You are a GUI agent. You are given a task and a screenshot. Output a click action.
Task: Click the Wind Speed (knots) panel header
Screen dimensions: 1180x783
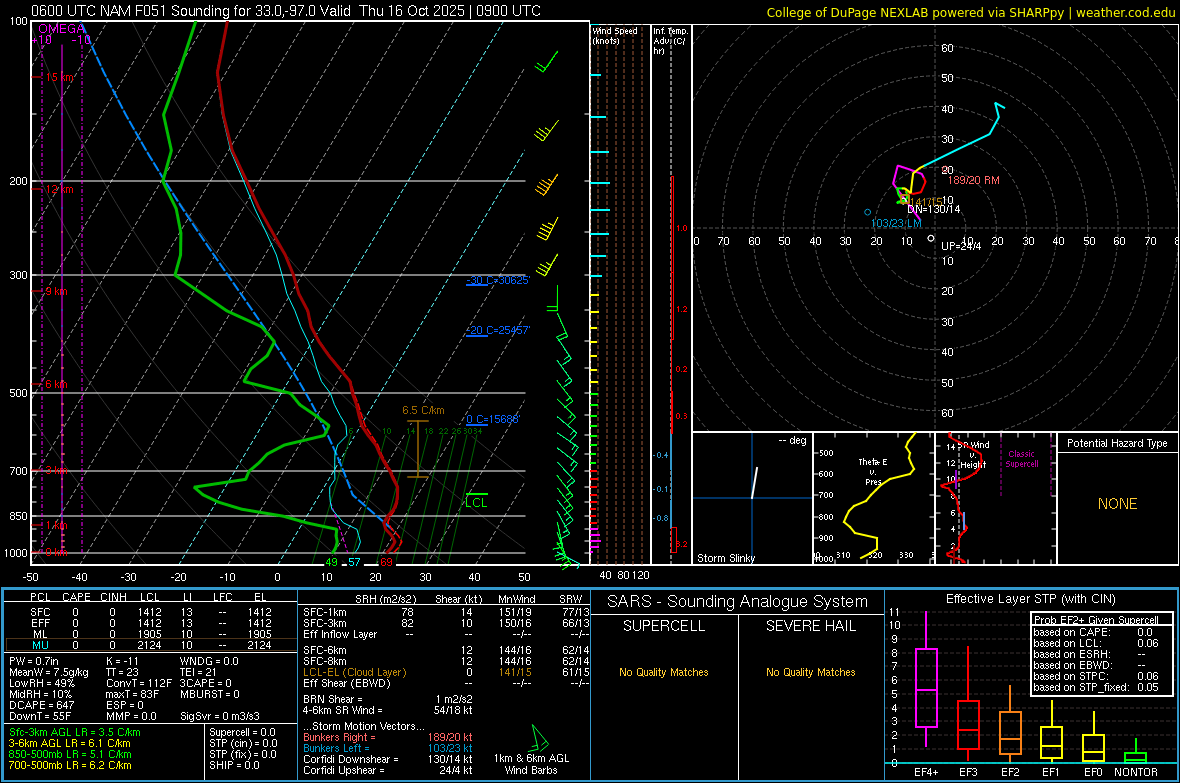point(615,35)
